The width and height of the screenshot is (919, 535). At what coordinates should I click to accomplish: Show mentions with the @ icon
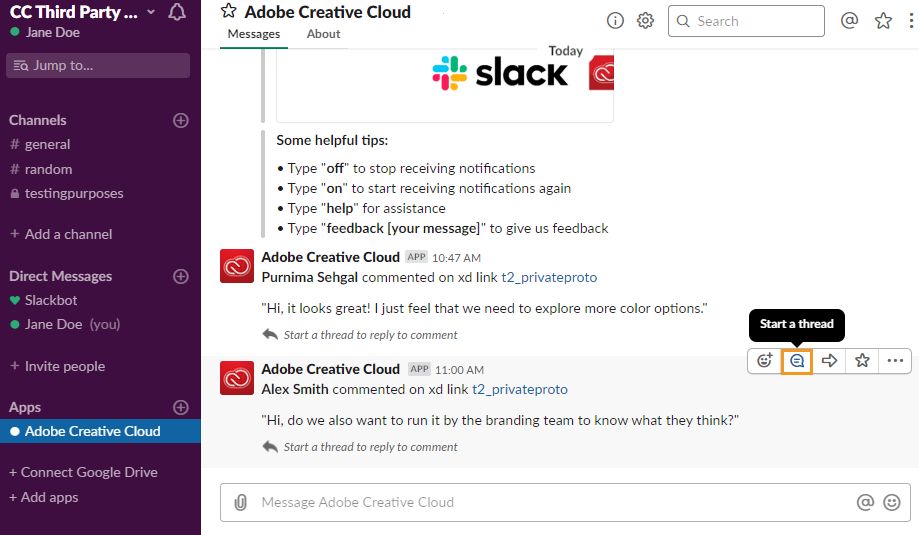coord(850,20)
